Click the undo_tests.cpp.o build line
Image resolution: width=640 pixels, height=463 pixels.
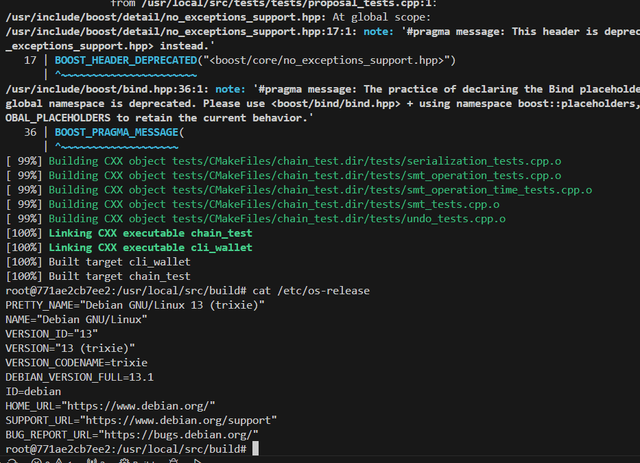tap(300, 218)
